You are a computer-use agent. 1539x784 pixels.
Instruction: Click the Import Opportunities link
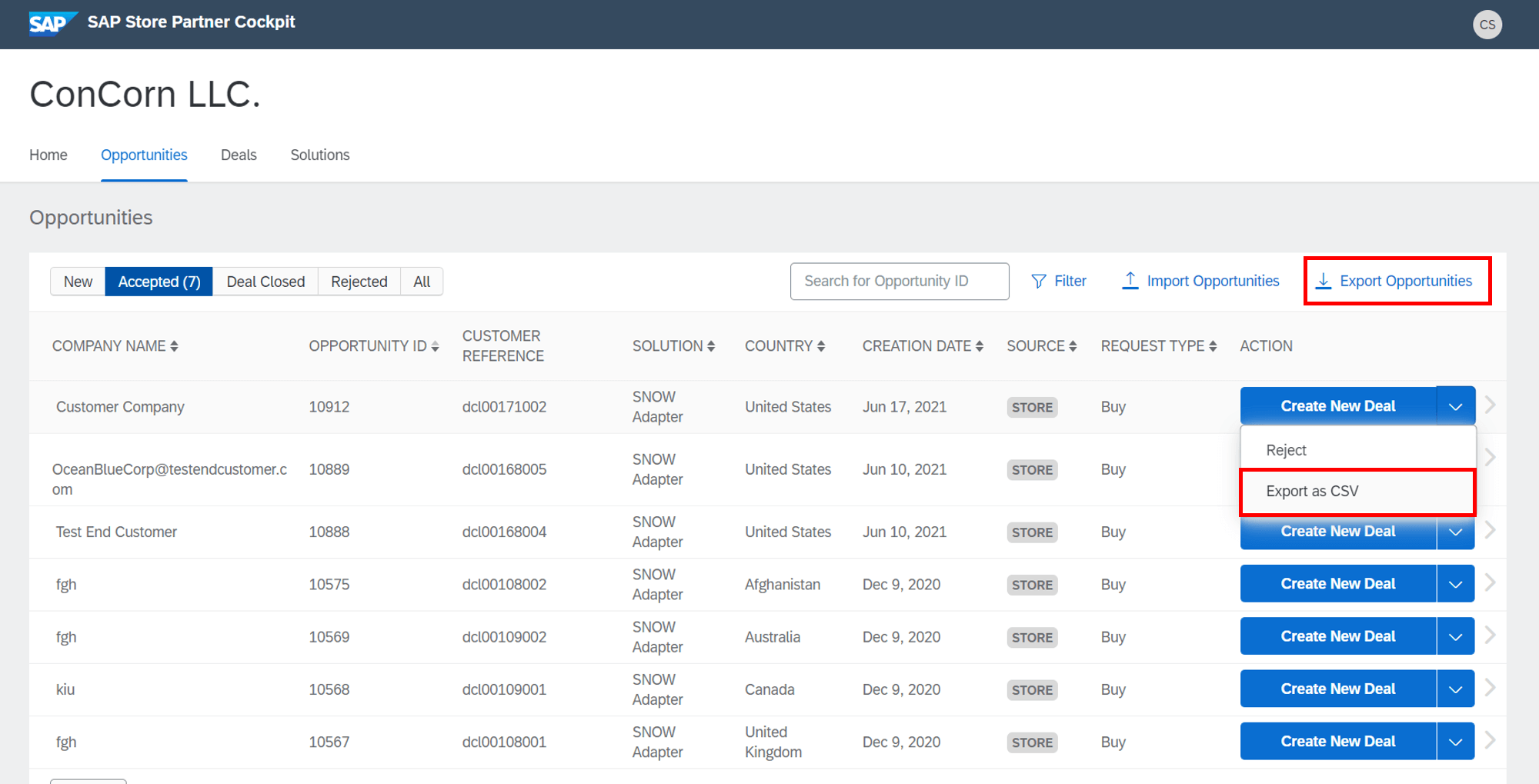pos(1213,281)
